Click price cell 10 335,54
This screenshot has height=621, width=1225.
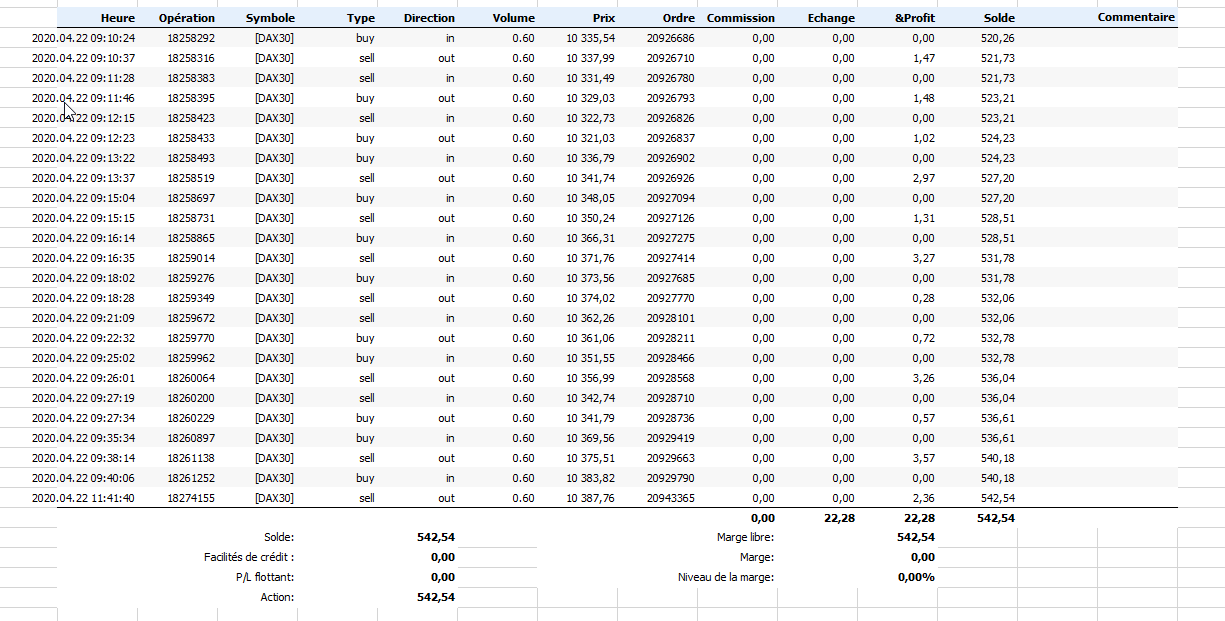click(590, 38)
